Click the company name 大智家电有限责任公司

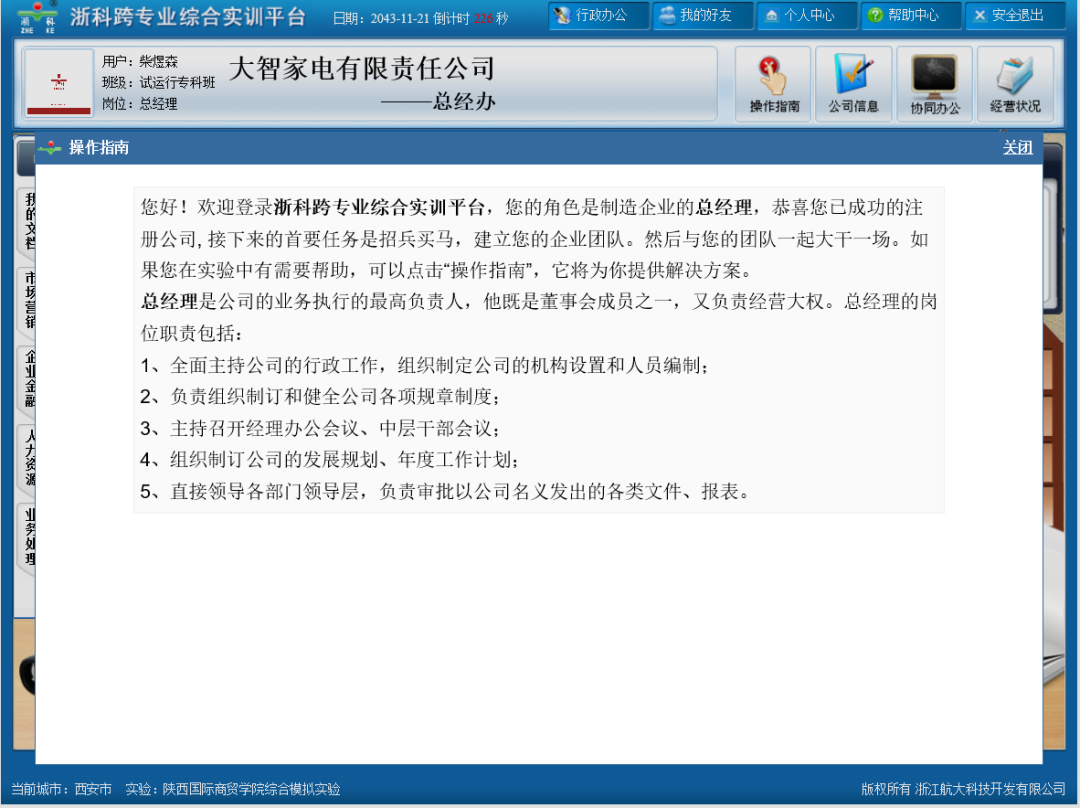click(362, 68)
